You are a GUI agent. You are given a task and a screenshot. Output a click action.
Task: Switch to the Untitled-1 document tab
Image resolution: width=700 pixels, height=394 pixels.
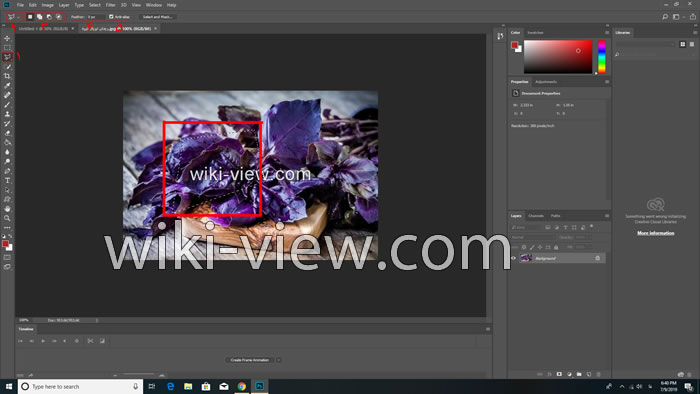43,29
